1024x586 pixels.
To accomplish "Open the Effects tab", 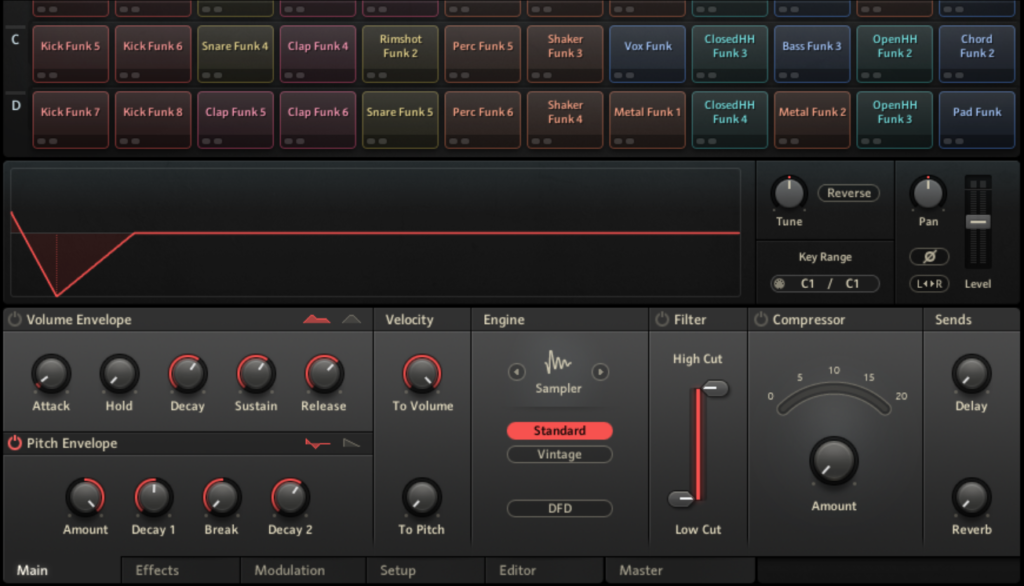I will 157,570.
